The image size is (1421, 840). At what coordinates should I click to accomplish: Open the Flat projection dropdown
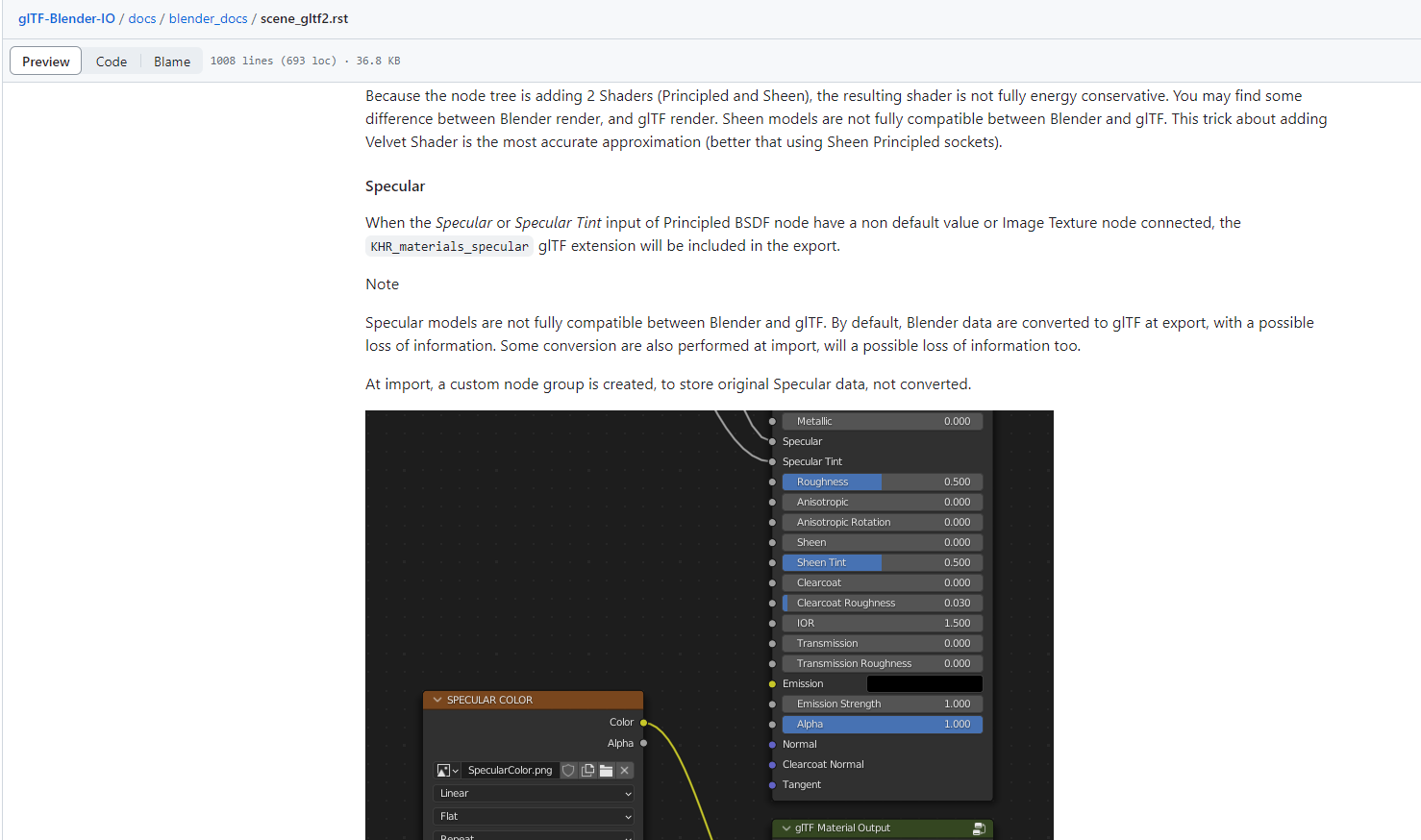click(533, 816)
